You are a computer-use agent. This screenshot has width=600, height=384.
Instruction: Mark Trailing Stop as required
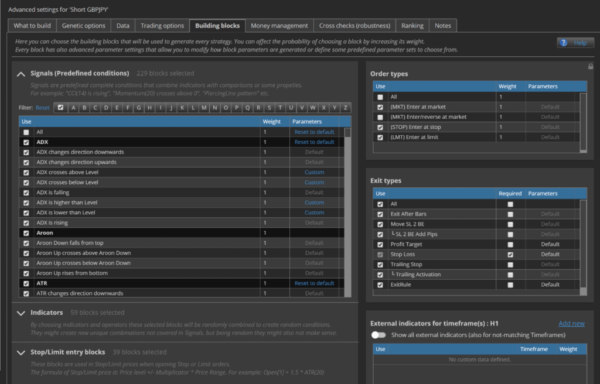click(x=510, y=265)
